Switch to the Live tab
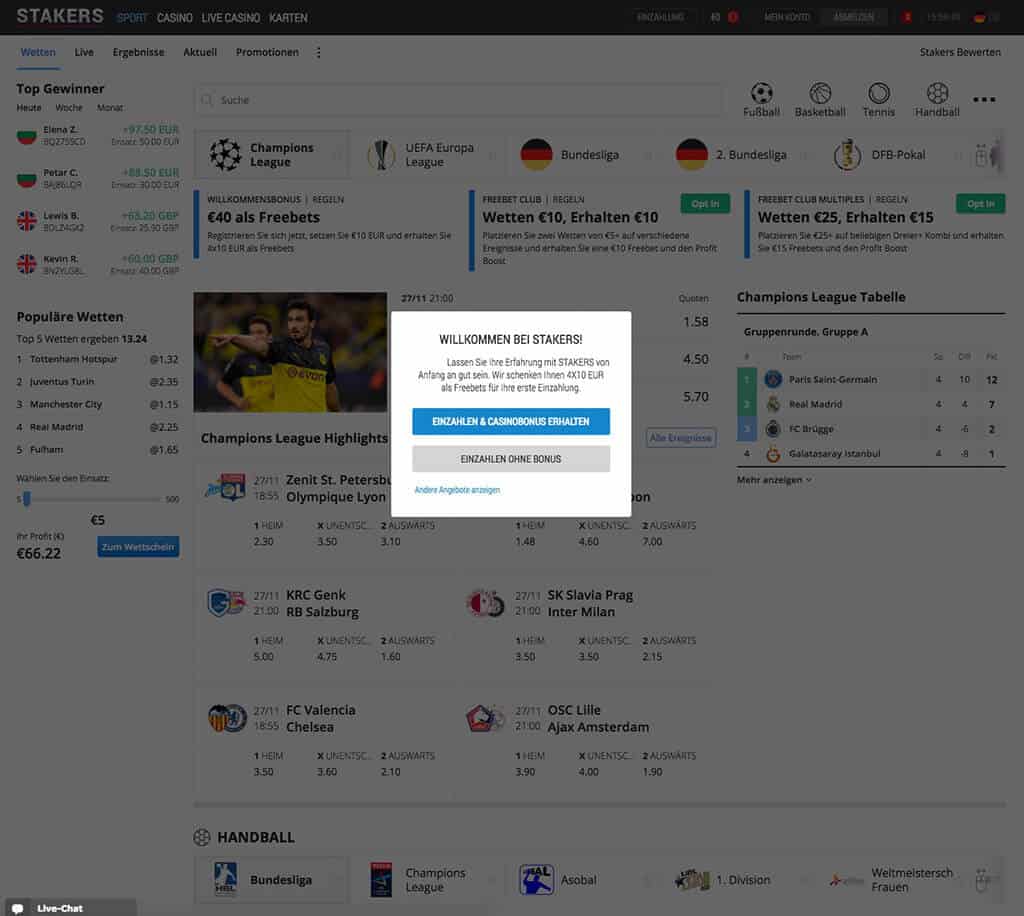This screenshot has height=916, width=1024. pos(84,52)
